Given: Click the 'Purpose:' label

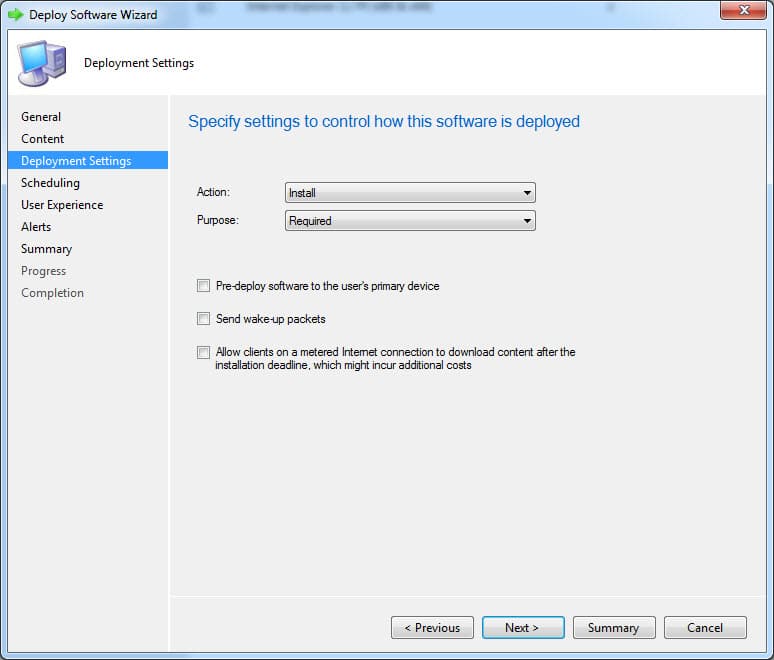Looking at the screenshot, I should [x=218, y=220].
